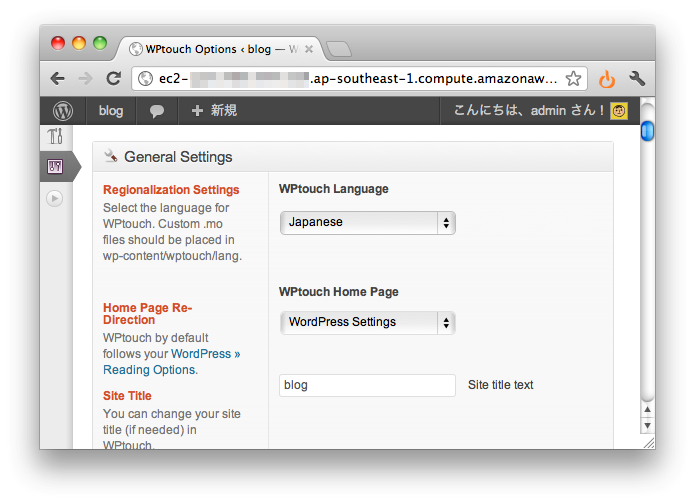This screenshot has height=504, width=695.
Task: Click the macOS yellow minimize button
Action: (79, 43)
